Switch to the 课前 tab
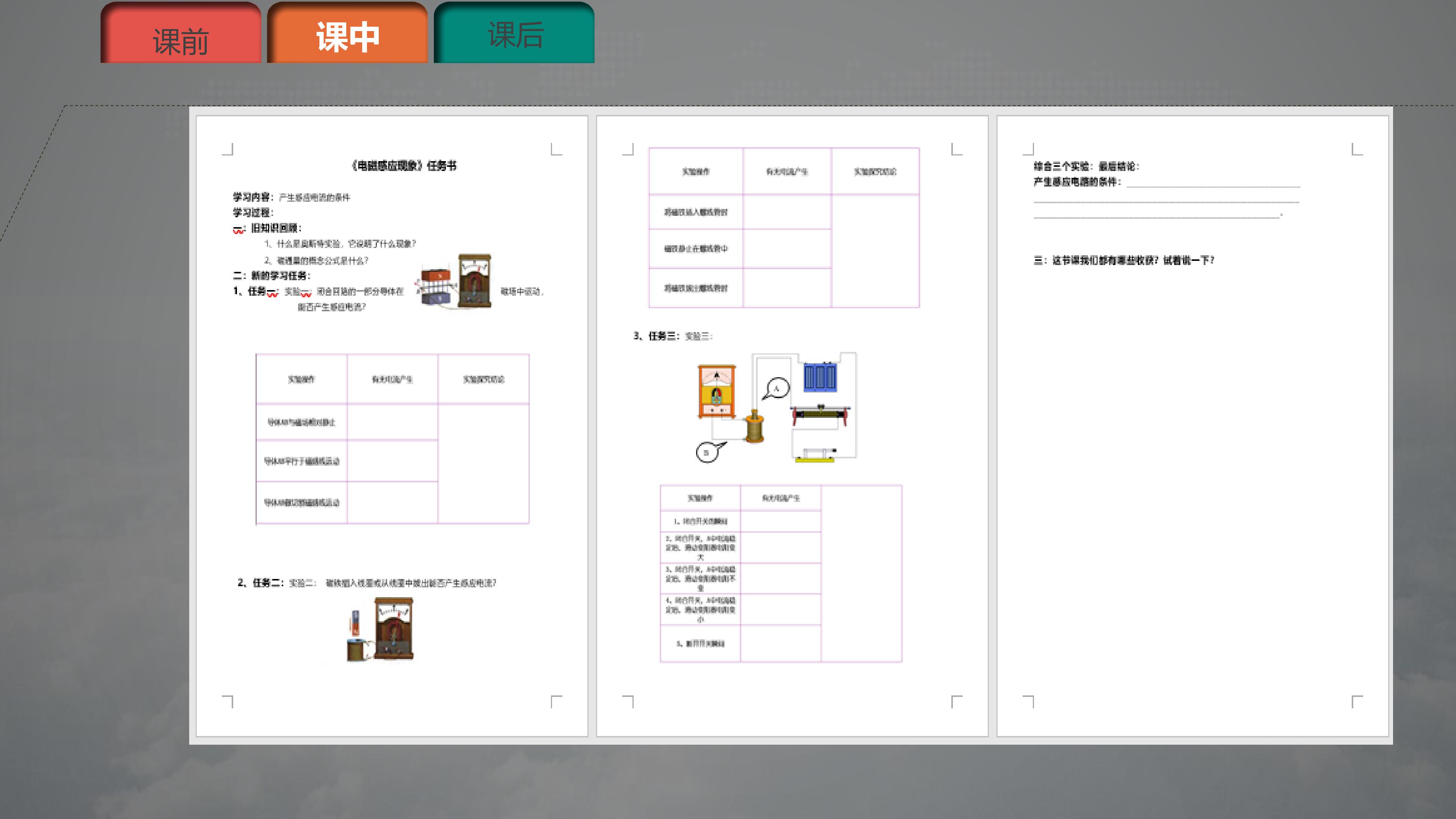Screen dimensions: 1456x819 [180, 39]
